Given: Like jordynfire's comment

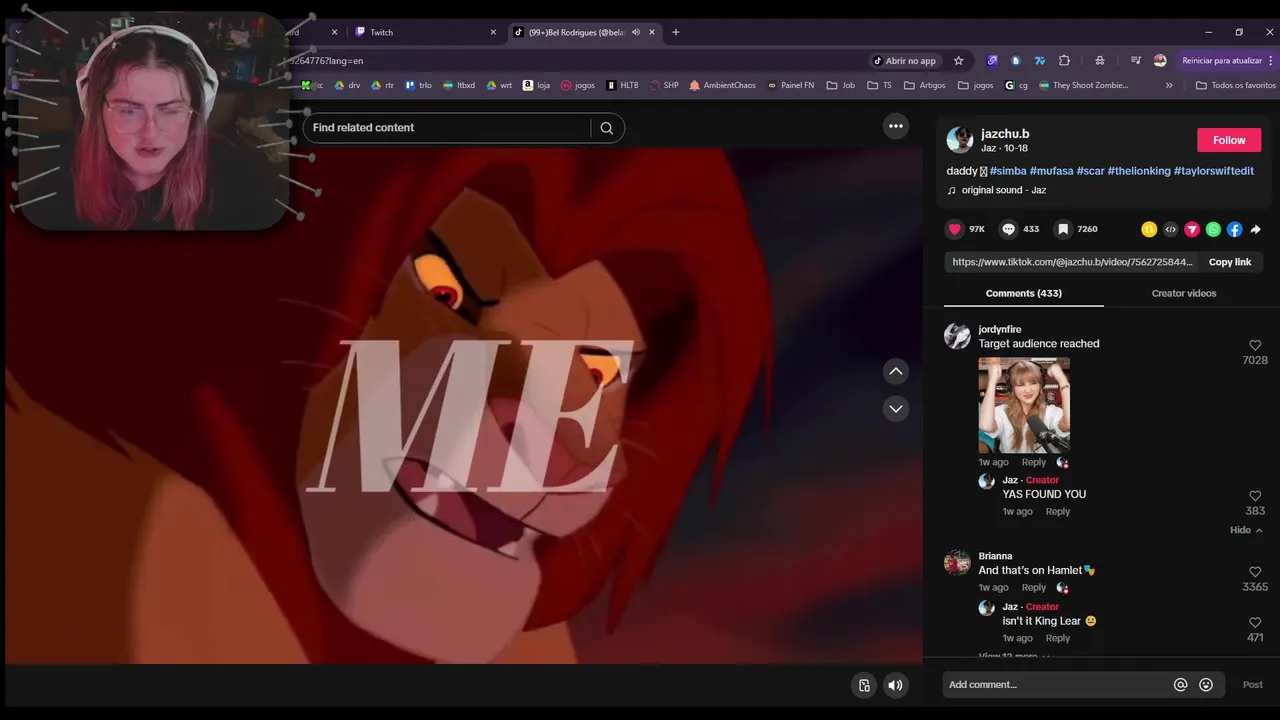Looking at the screenshot, I should click(x=1255, y=346).
